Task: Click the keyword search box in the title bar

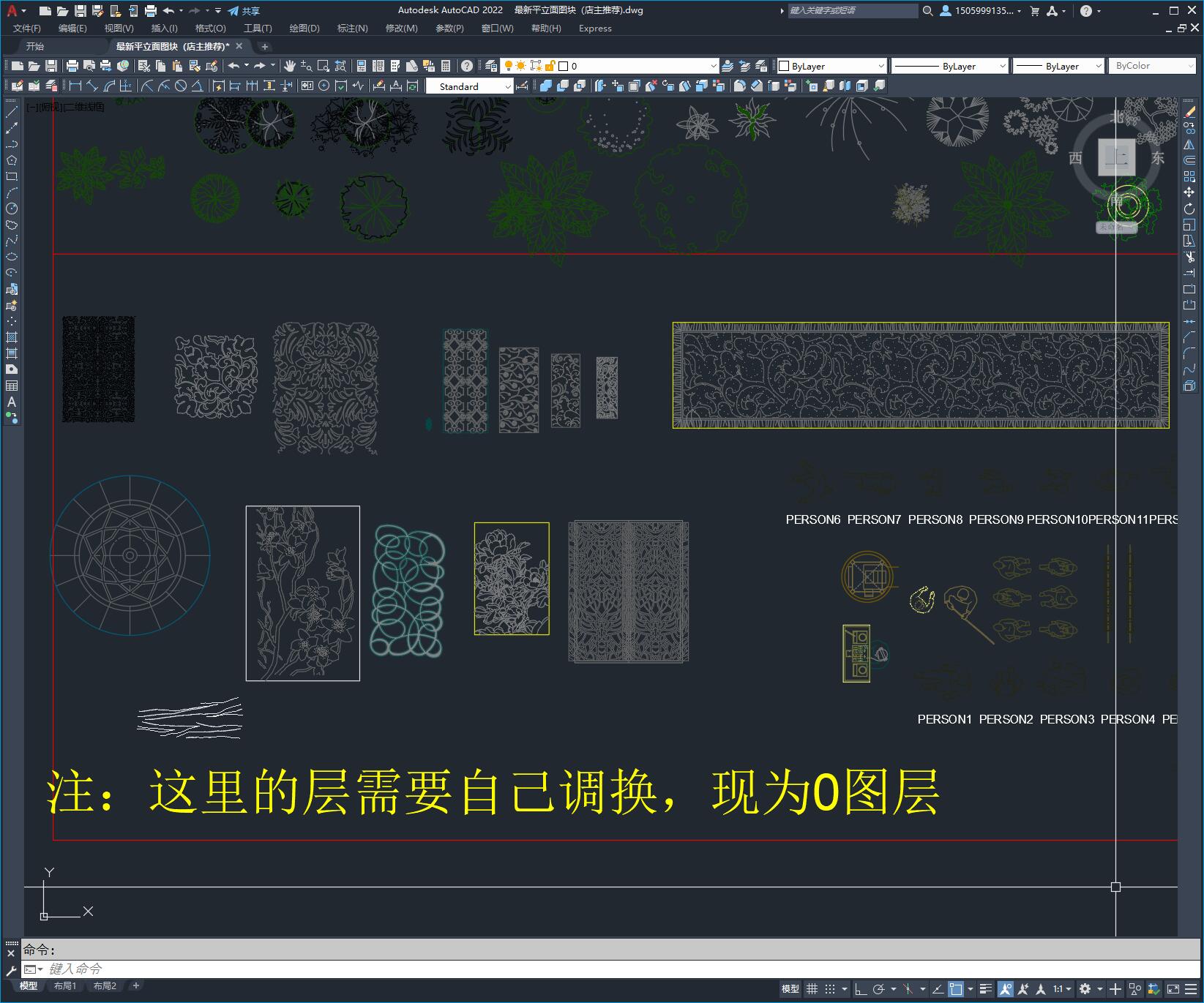Action: [852, 11]
